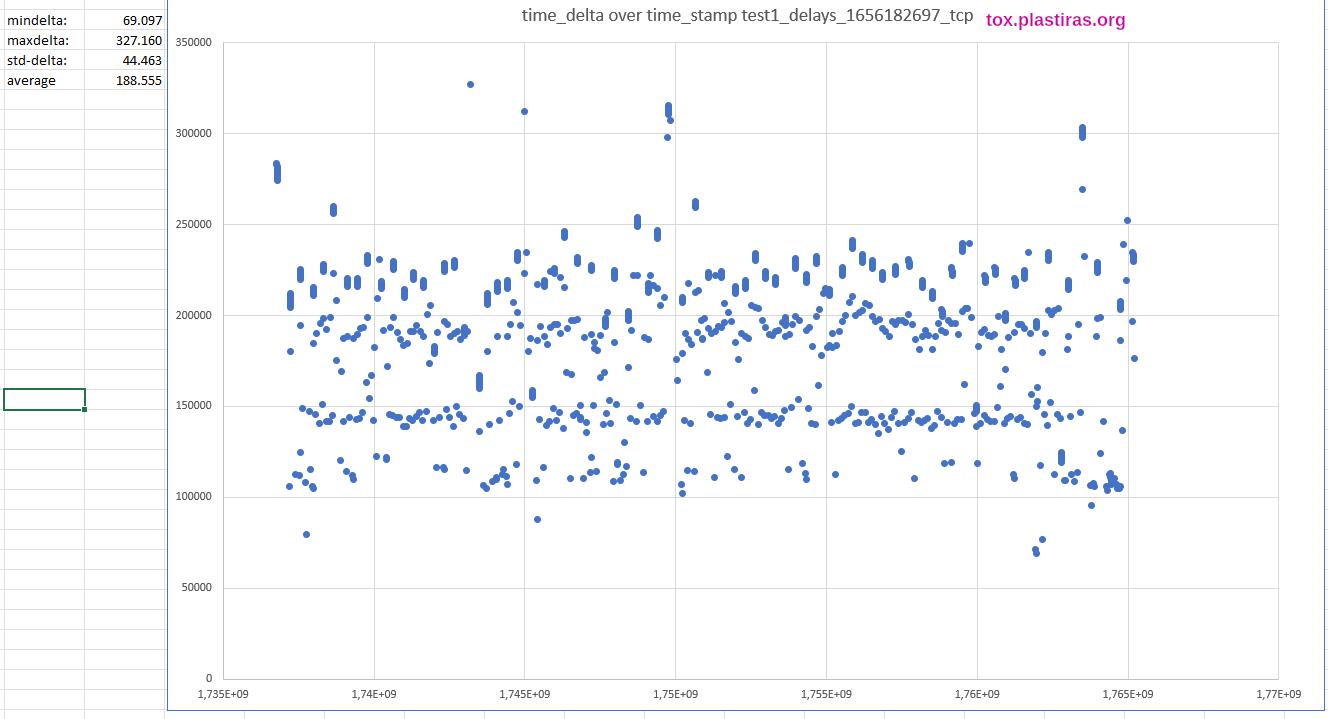Click the highest outlier data point near 327000
This screenshot has width=1328, height=719.
469,83
